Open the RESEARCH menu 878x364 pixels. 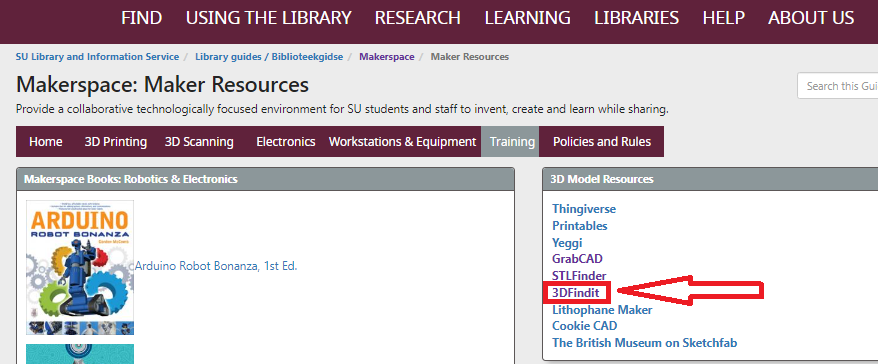coord(418,18)
